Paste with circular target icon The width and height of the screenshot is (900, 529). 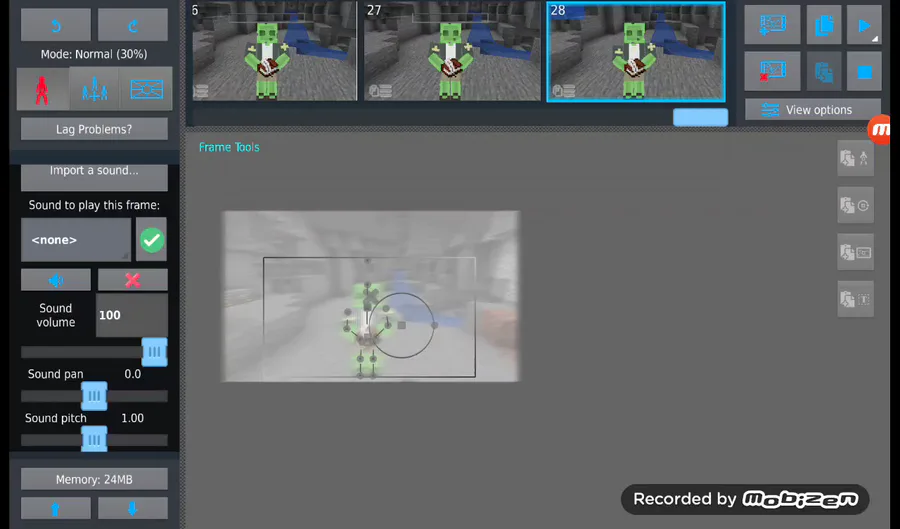[x=855, y=205]
